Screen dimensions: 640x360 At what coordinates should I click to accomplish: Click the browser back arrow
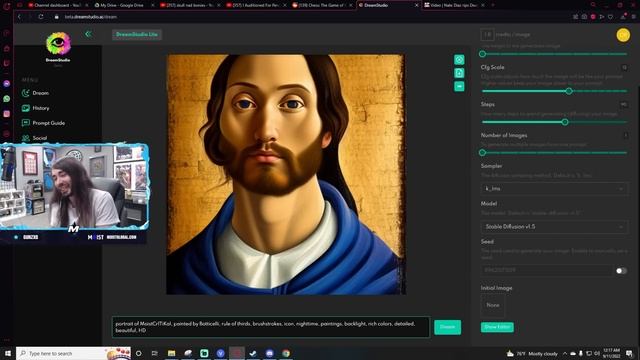click(x=19, y=17)
